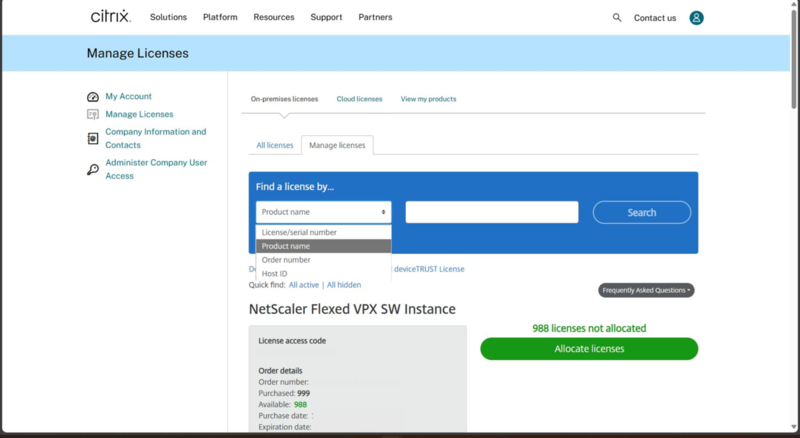Click the 'Available: 988' value

301,404
